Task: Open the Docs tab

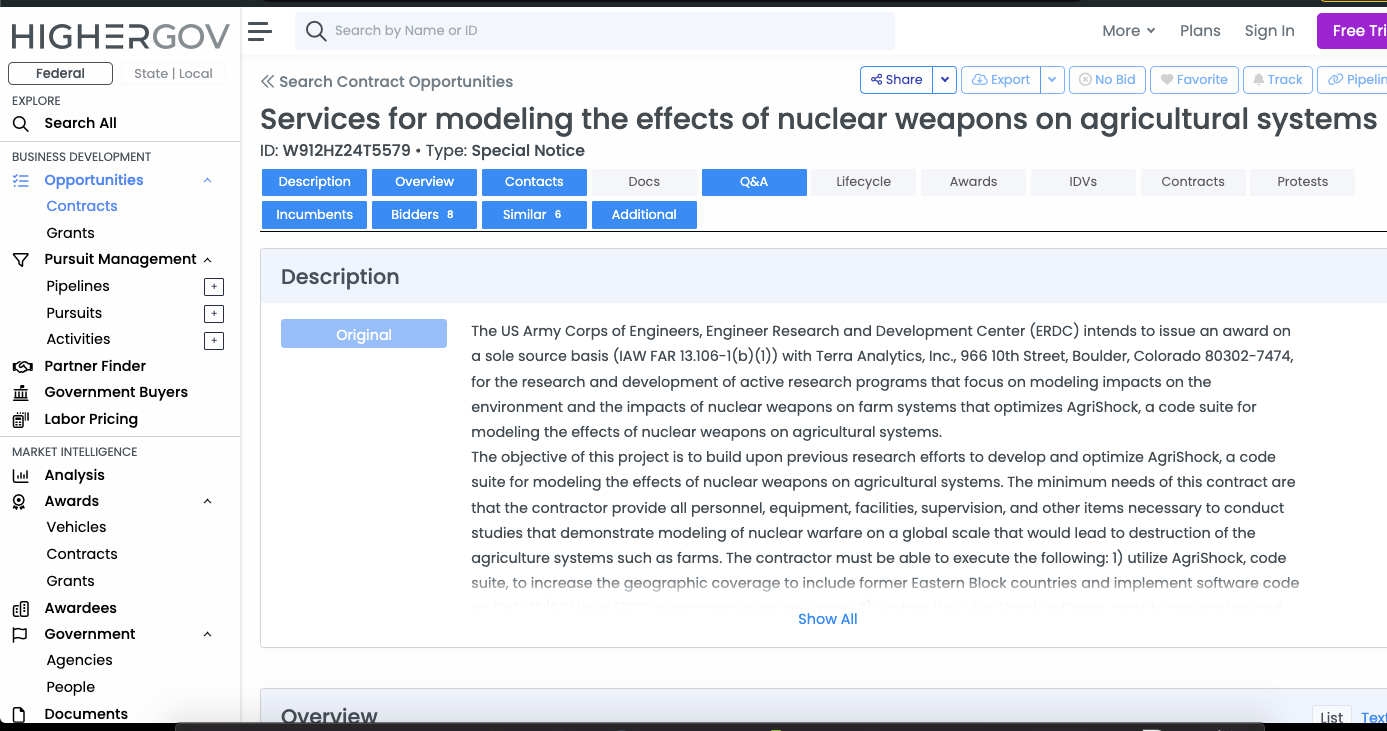Action: tap(644, 182)
